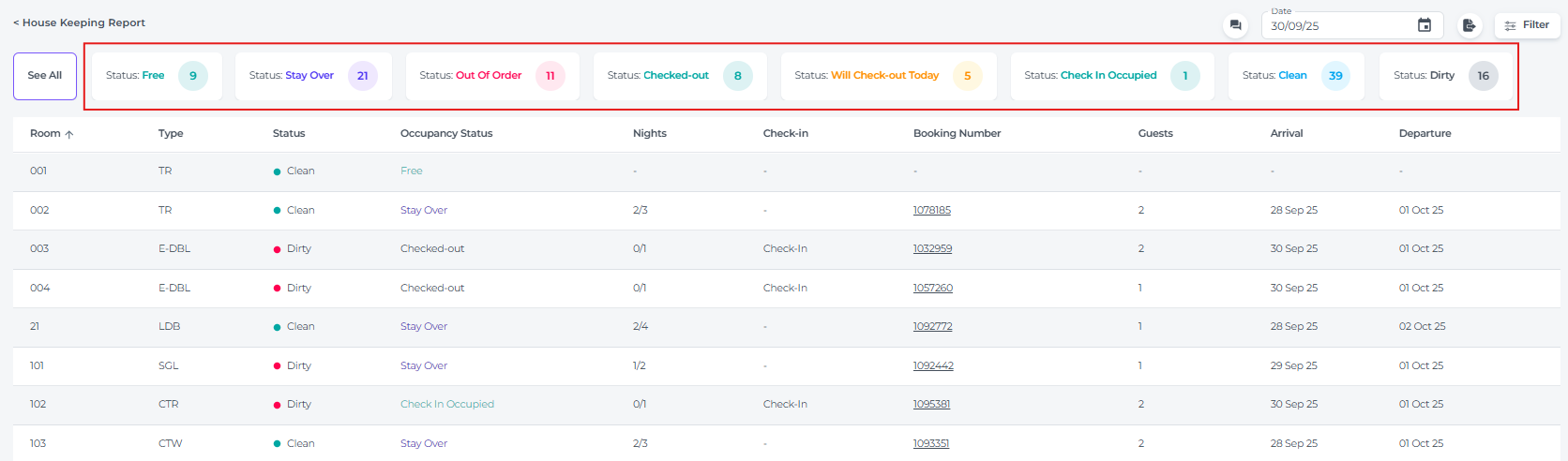
Task: Filter by Status: Will Check-out Today
Action: click(x=867, y=76)
